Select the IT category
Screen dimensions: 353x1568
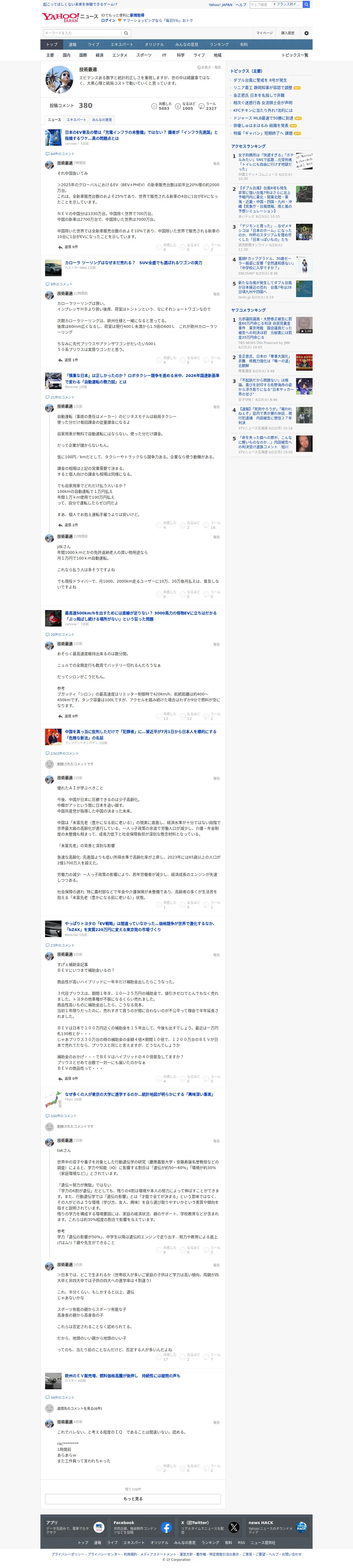(x=164, y=55)
